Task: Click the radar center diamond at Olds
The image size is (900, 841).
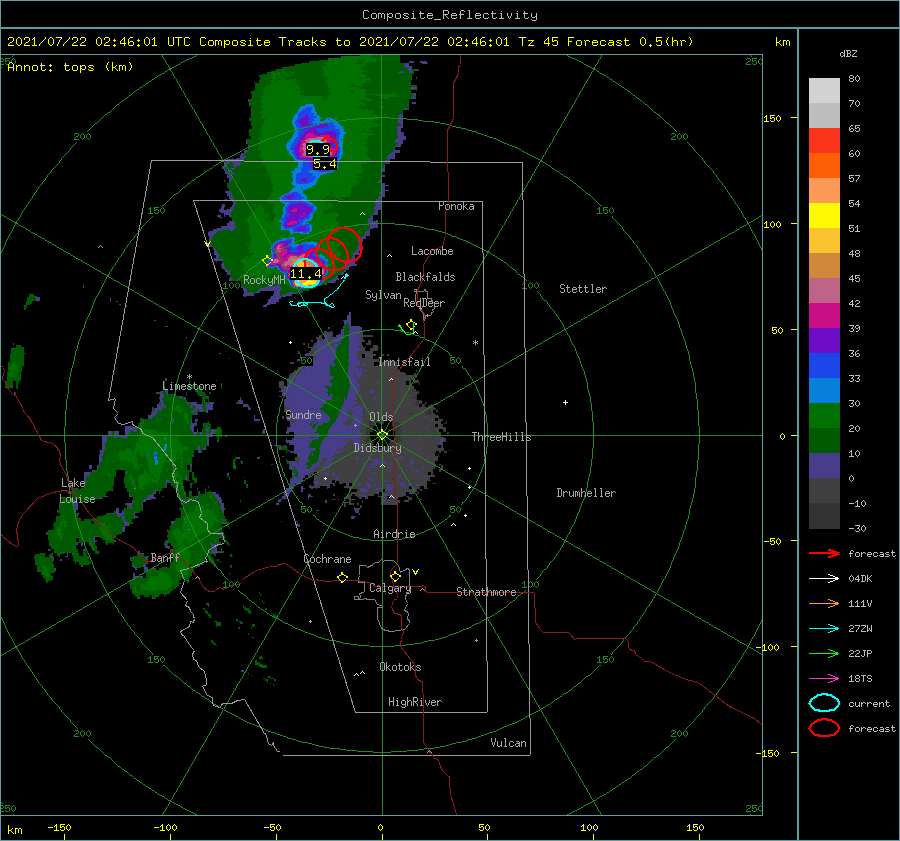Action: point(382,435)
